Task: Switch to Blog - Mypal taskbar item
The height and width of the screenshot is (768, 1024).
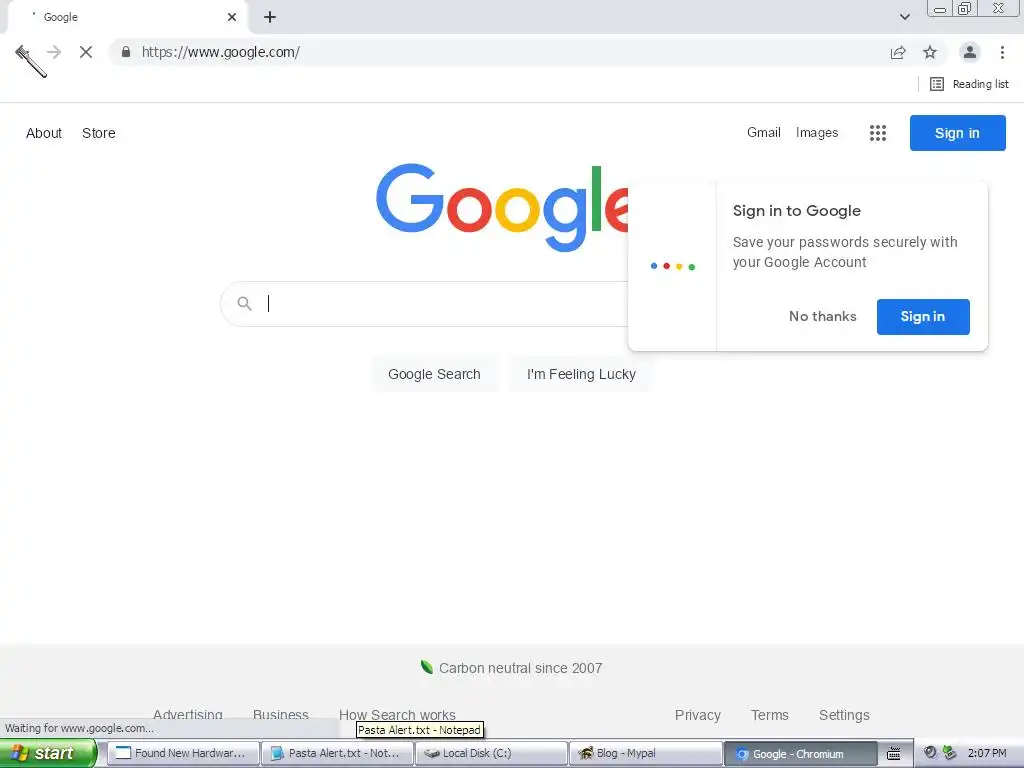Action: 646,754
